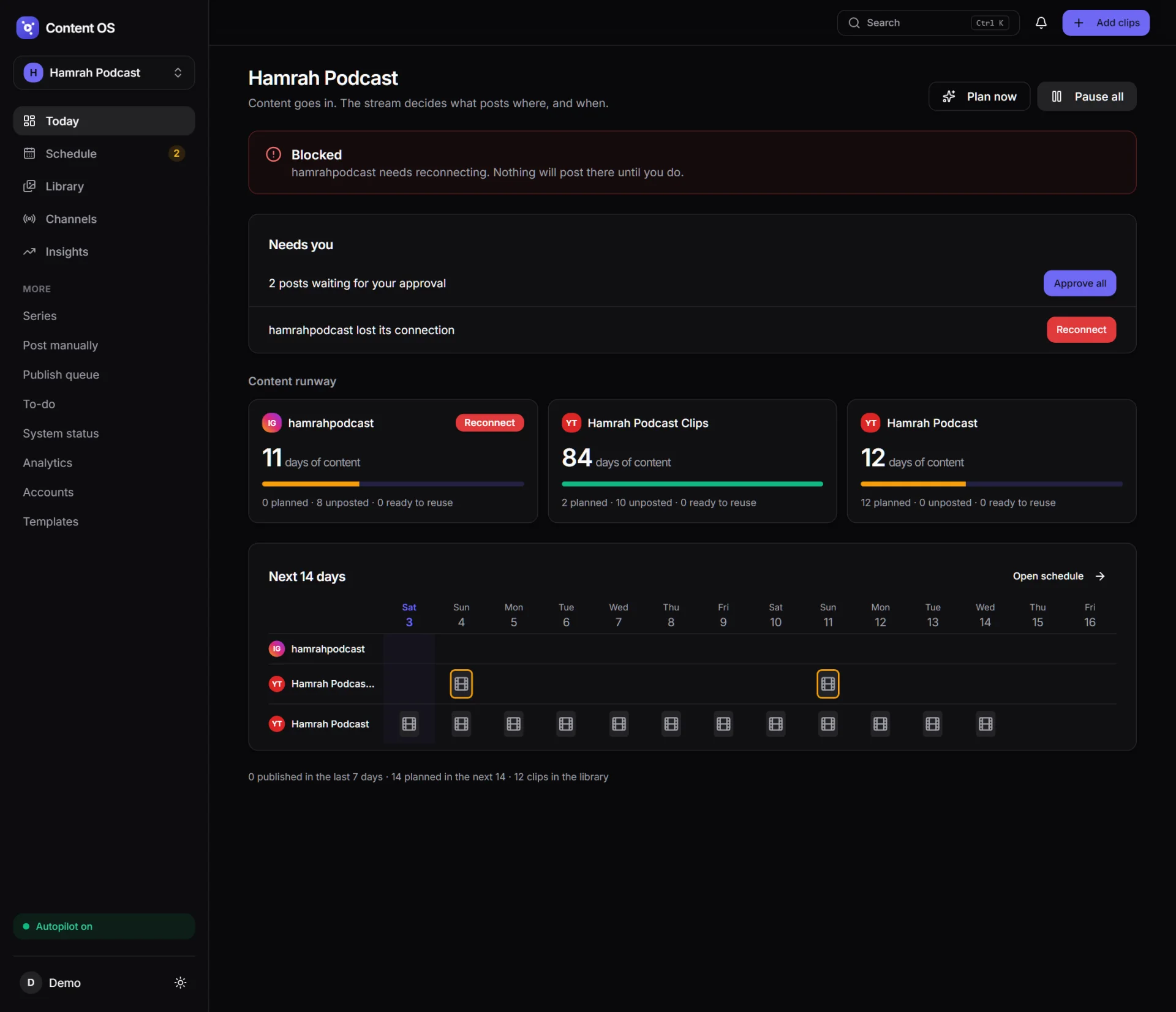The height and width of the screenshot is (1012, 1176).
Task: Open Hamrah Podcast clip on Mon 12
Action: pyautogui.click(x=880, y=724)
